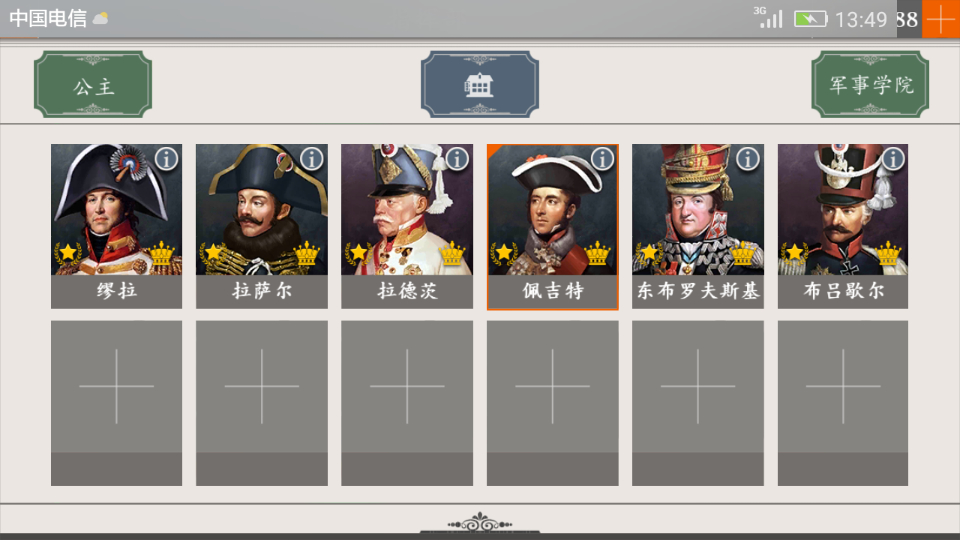Expand the bottom ornament pull-up handle
The width and height of the screenshot is (960, 540).
(x=480, y=523)
